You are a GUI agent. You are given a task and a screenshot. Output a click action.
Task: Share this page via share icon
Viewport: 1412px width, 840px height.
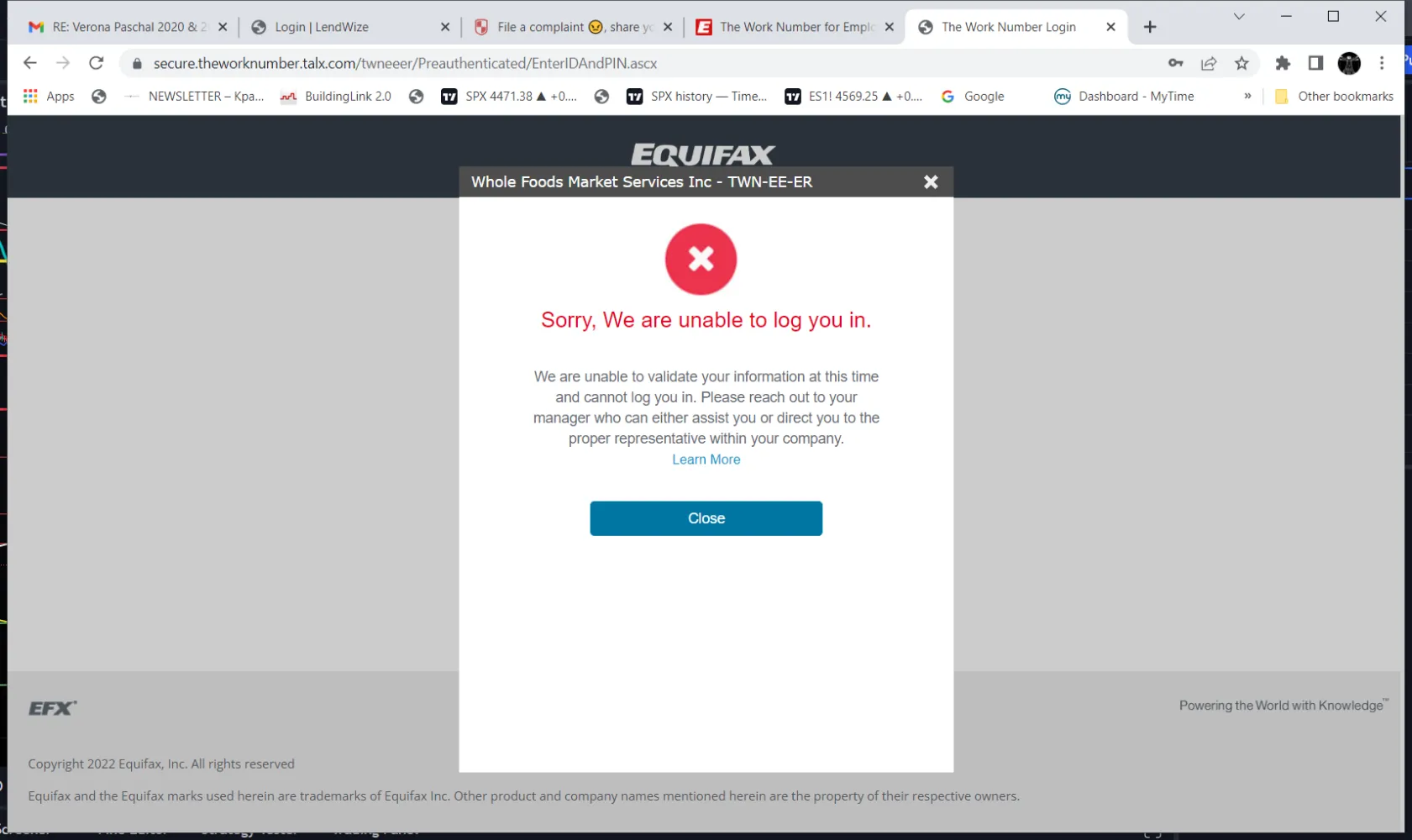1209,63
